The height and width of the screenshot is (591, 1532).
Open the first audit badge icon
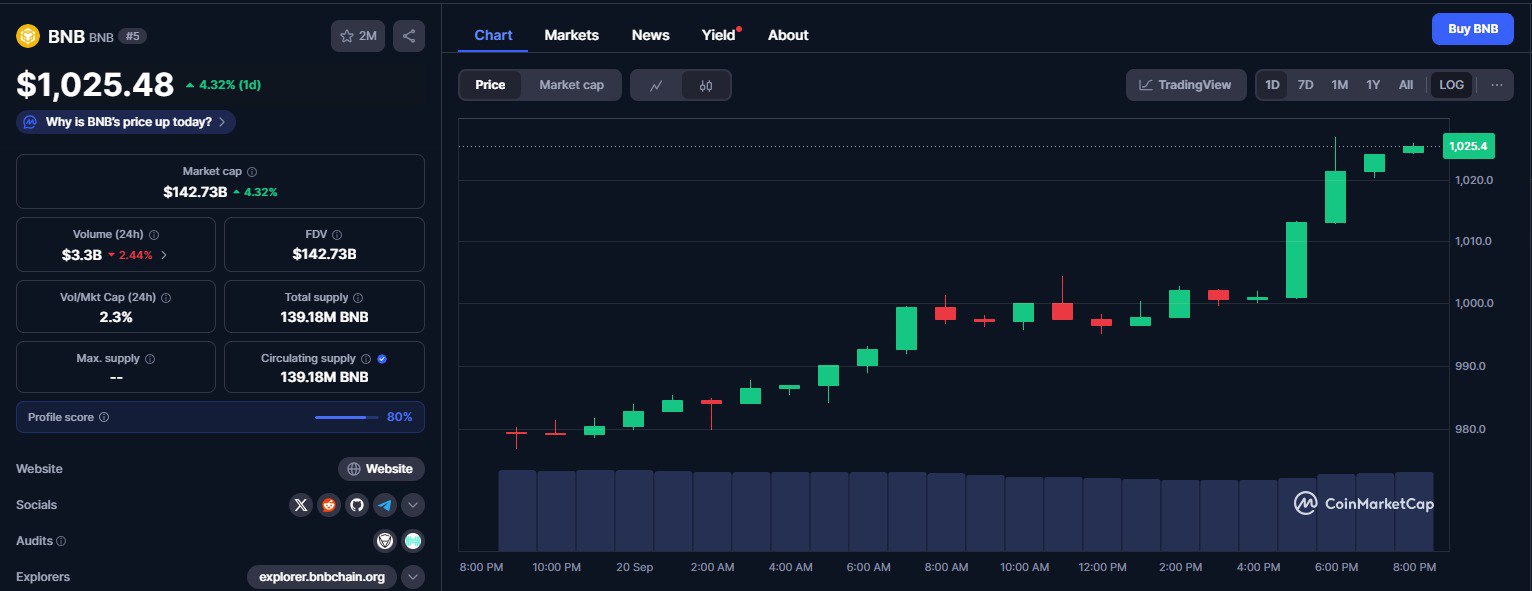385,541
